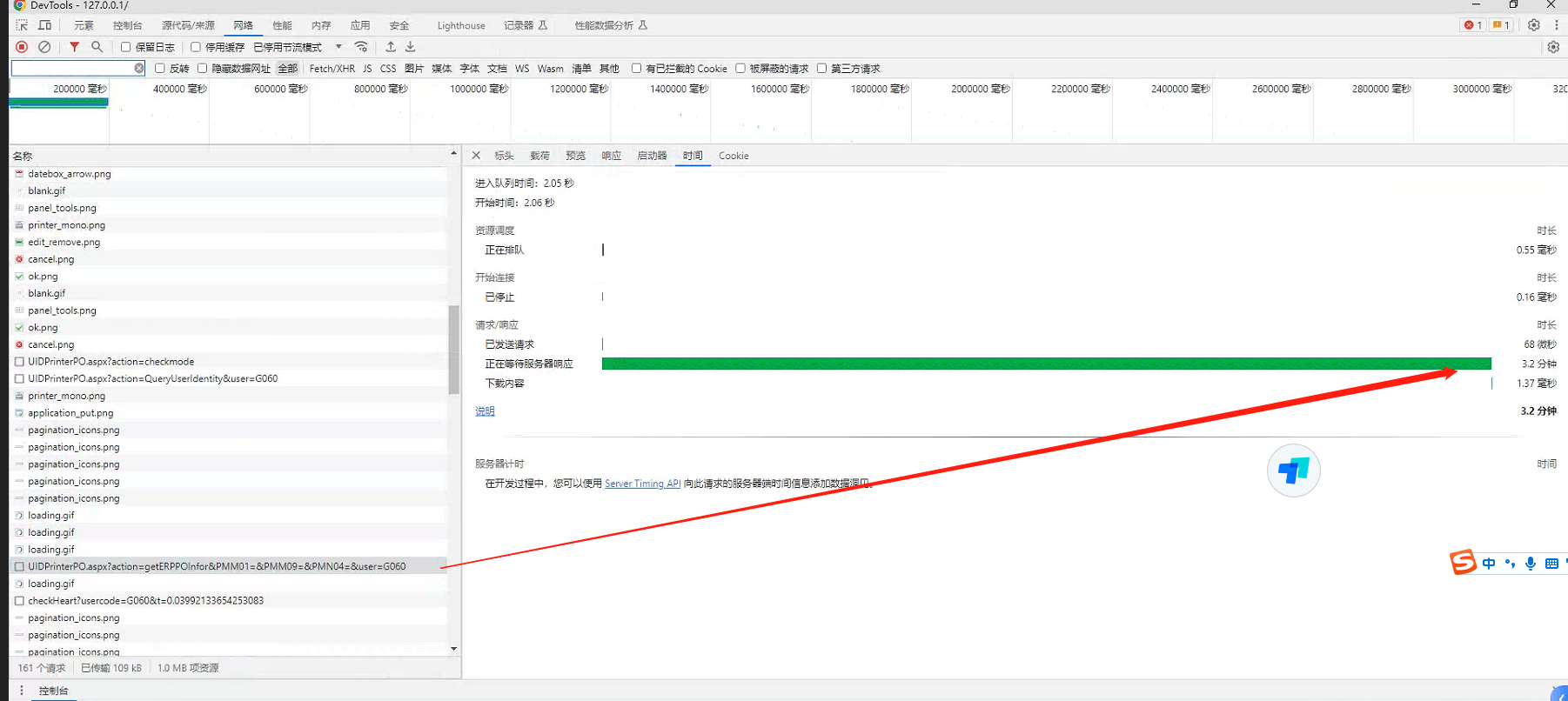Screen dimensions: 1568x701
Task: Open the inspect element picker
Action: [x=22, y=25]
